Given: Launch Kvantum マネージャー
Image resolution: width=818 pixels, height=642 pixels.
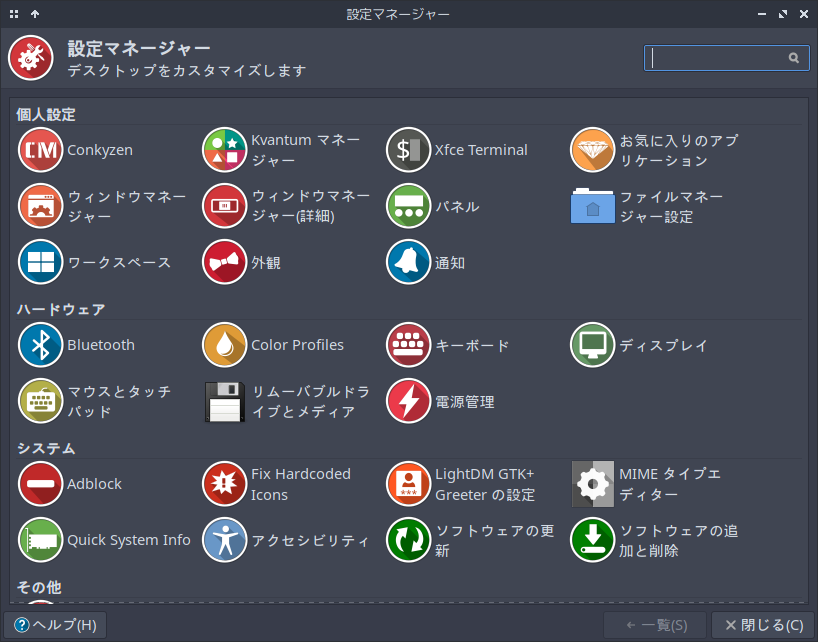Looking at the screenshot, I should 282,150.
